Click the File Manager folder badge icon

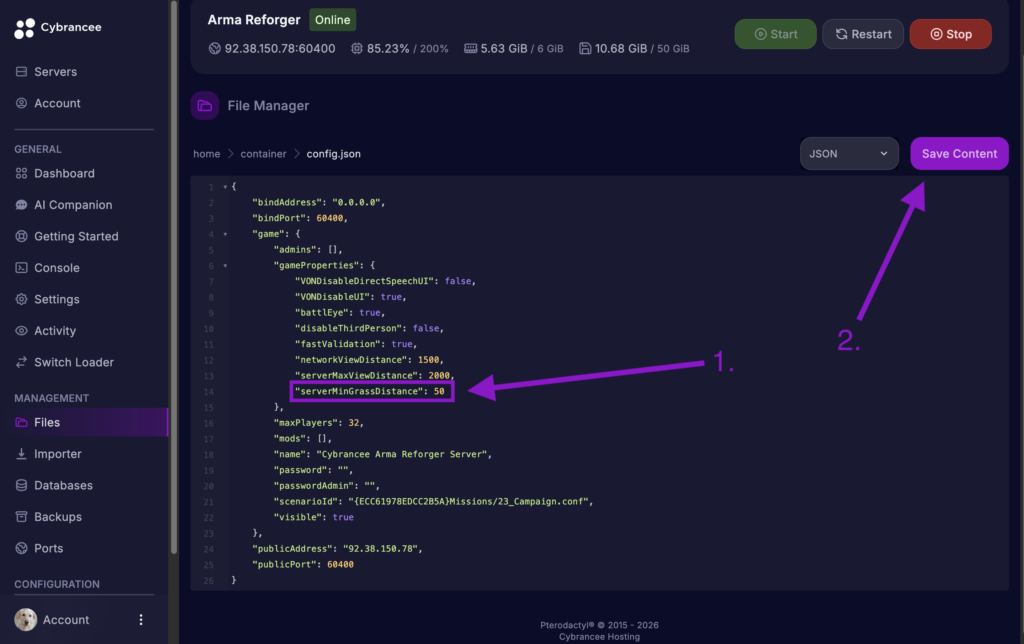pos(205,106)
